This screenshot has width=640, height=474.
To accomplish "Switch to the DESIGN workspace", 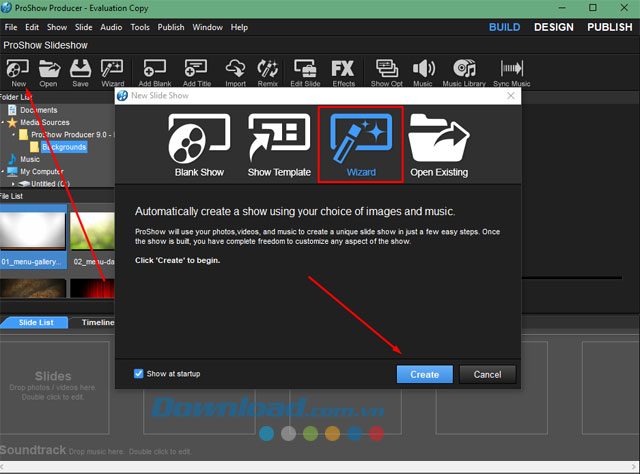I will [x=553, y=27].
